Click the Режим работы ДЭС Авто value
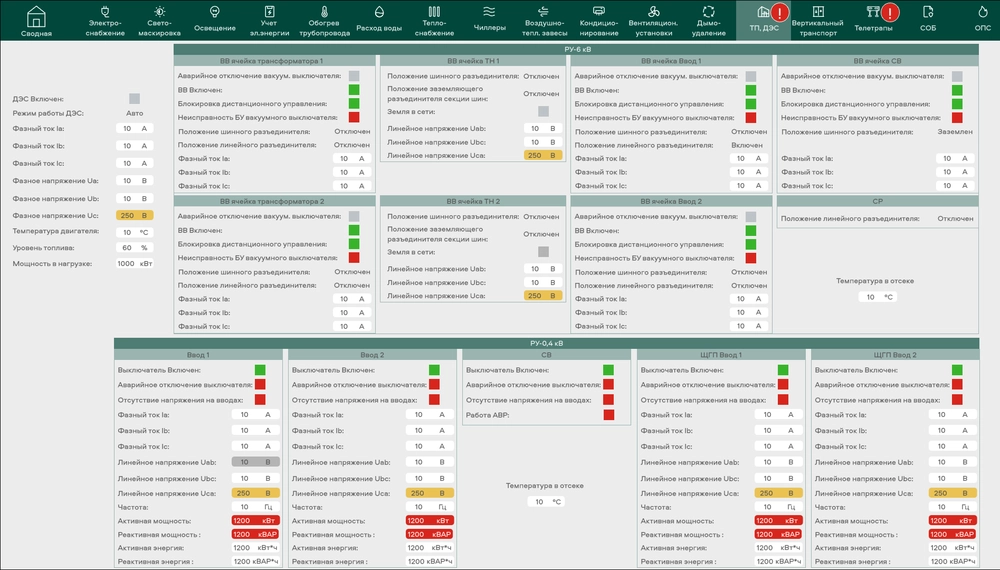This screenshot has height=570, width=1000. tap(134, 113)
